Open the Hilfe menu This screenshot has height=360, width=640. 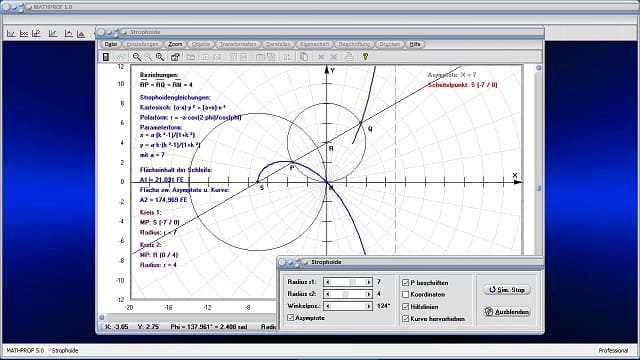coord(415,44)
